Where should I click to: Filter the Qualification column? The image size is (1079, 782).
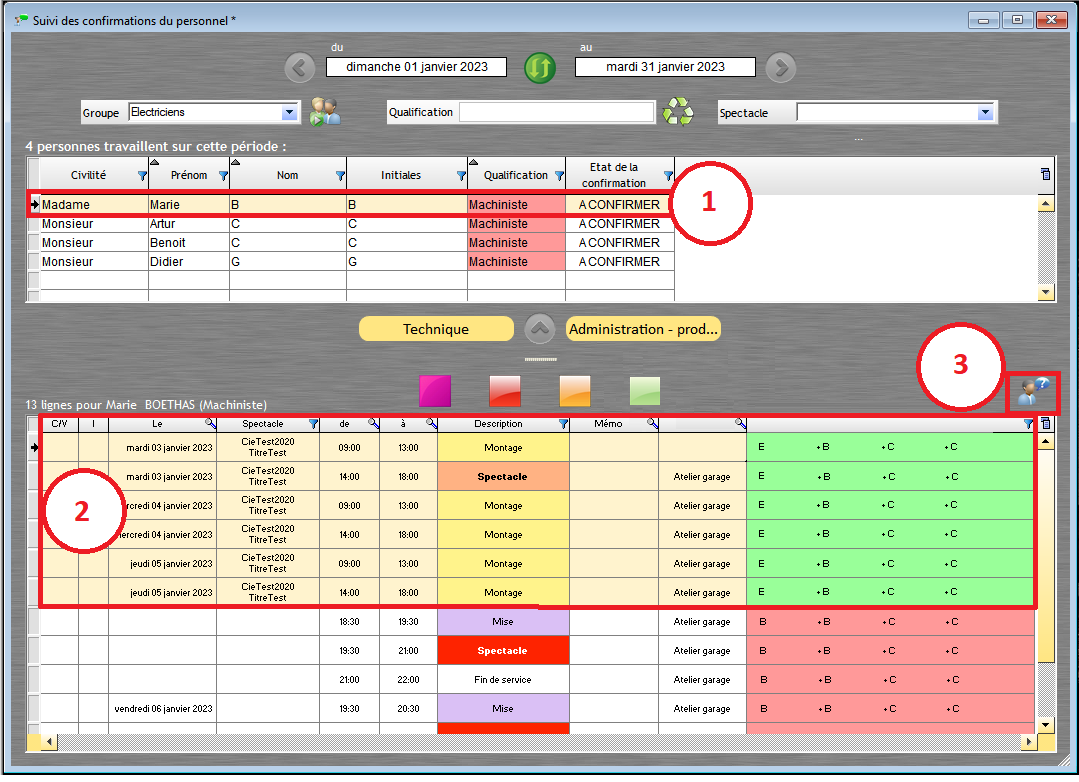click(x=559, y=176)
